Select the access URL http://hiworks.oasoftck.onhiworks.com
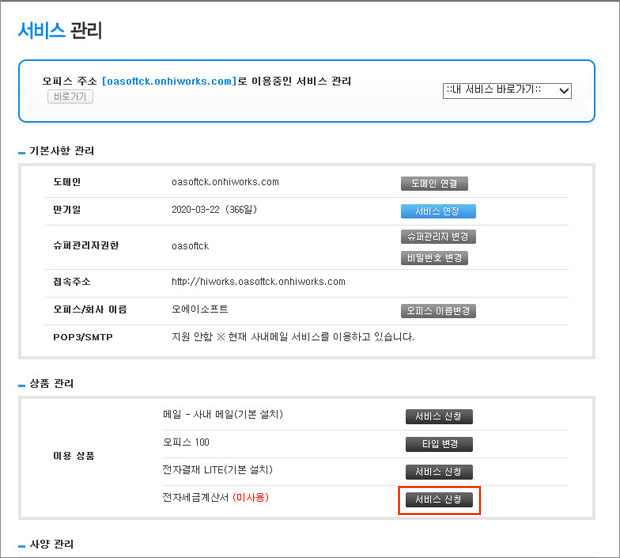This screenshot has width=620, height=558. click(258, 282)
